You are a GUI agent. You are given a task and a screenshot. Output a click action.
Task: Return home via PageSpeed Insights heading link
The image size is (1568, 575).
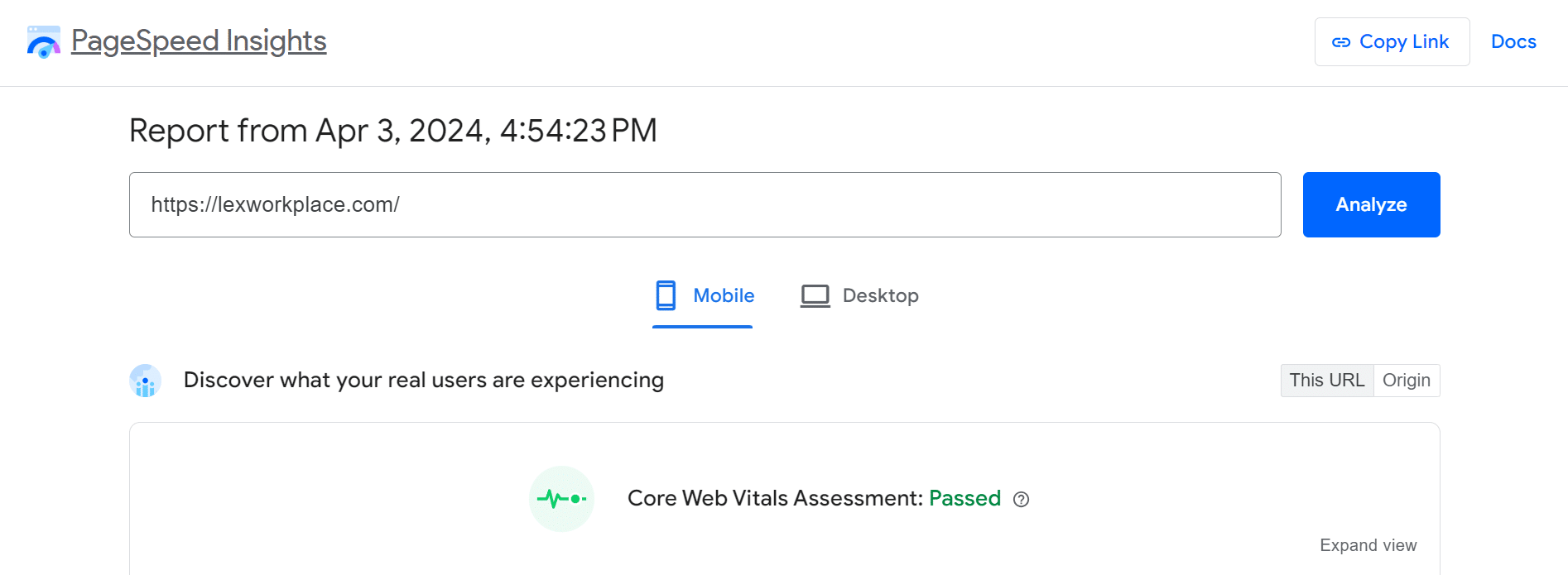pyautogui.click(x=199, y=41)
